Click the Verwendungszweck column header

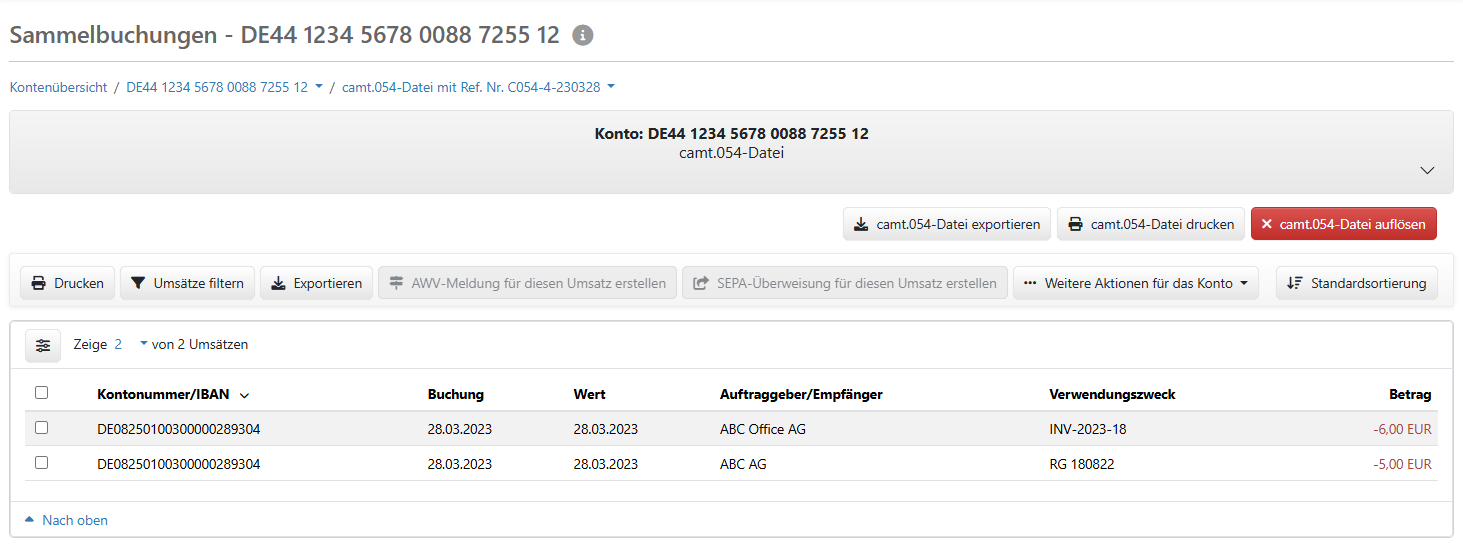click(x=1112, y=394)
